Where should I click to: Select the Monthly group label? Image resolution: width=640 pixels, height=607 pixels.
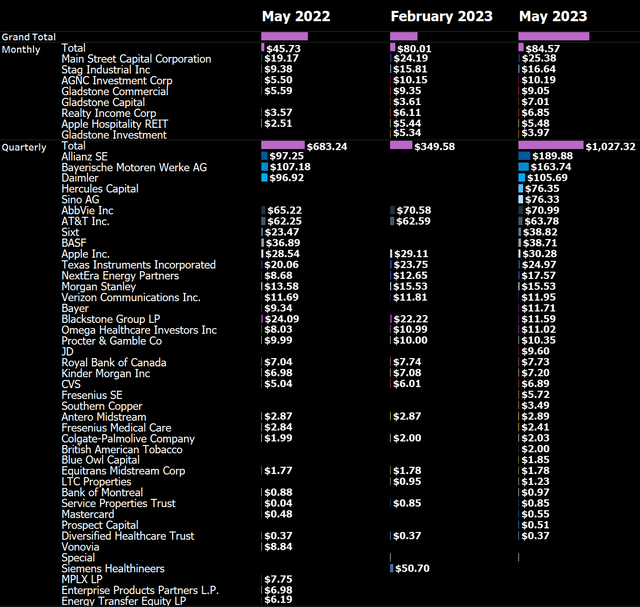21,50
